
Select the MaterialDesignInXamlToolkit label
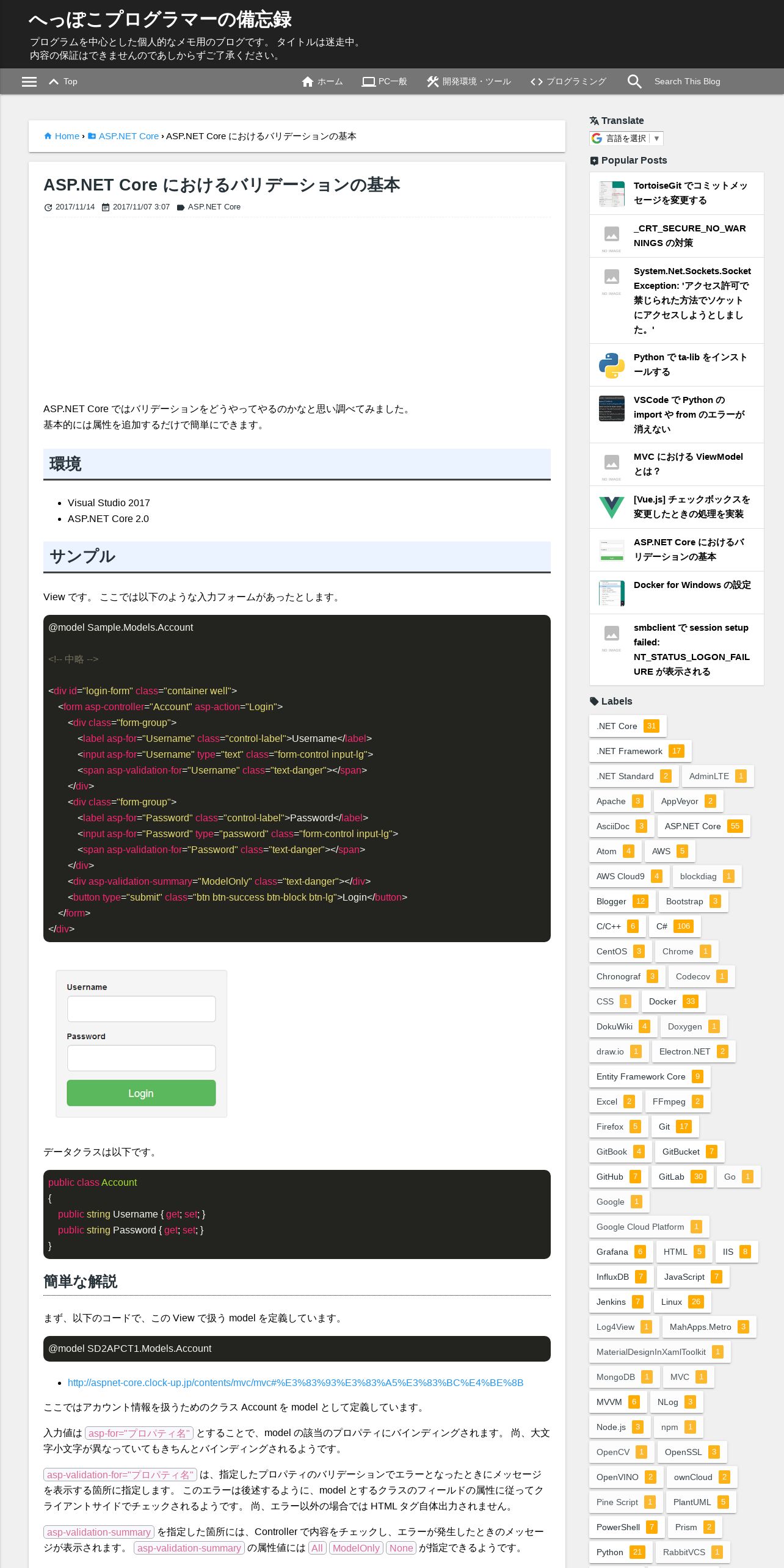(660, 1352)
